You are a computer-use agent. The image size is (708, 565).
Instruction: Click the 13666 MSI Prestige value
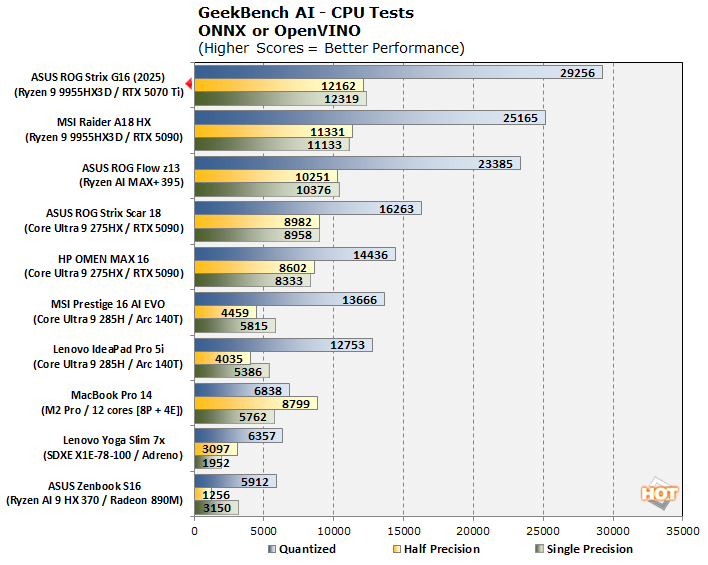pos(359,300)
